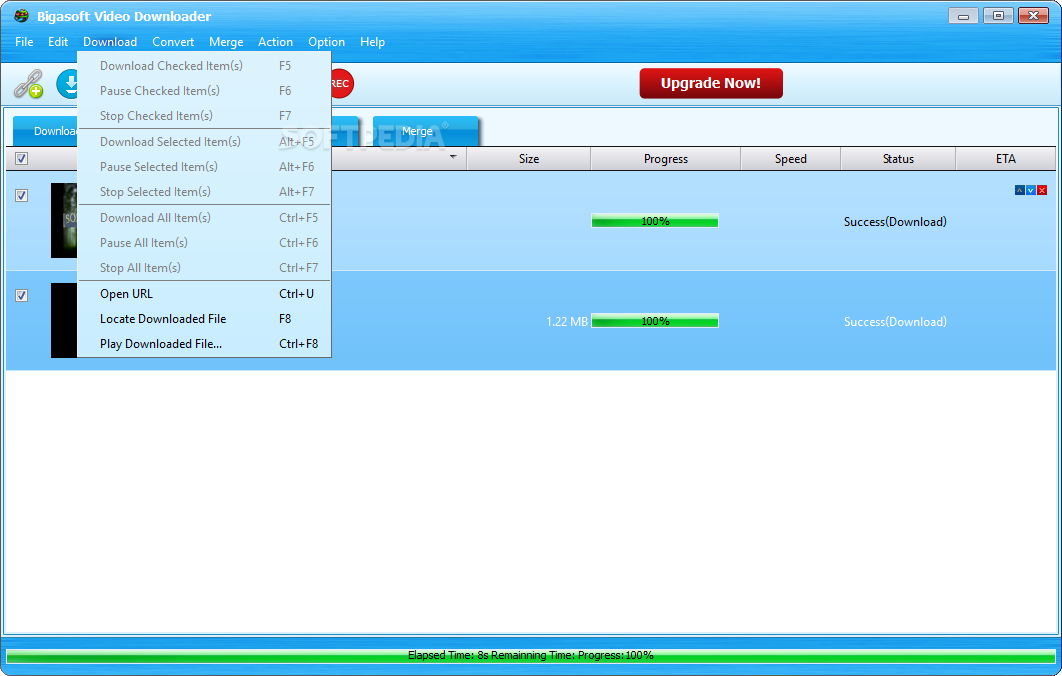Open the Edit menu

coord(58,42)
